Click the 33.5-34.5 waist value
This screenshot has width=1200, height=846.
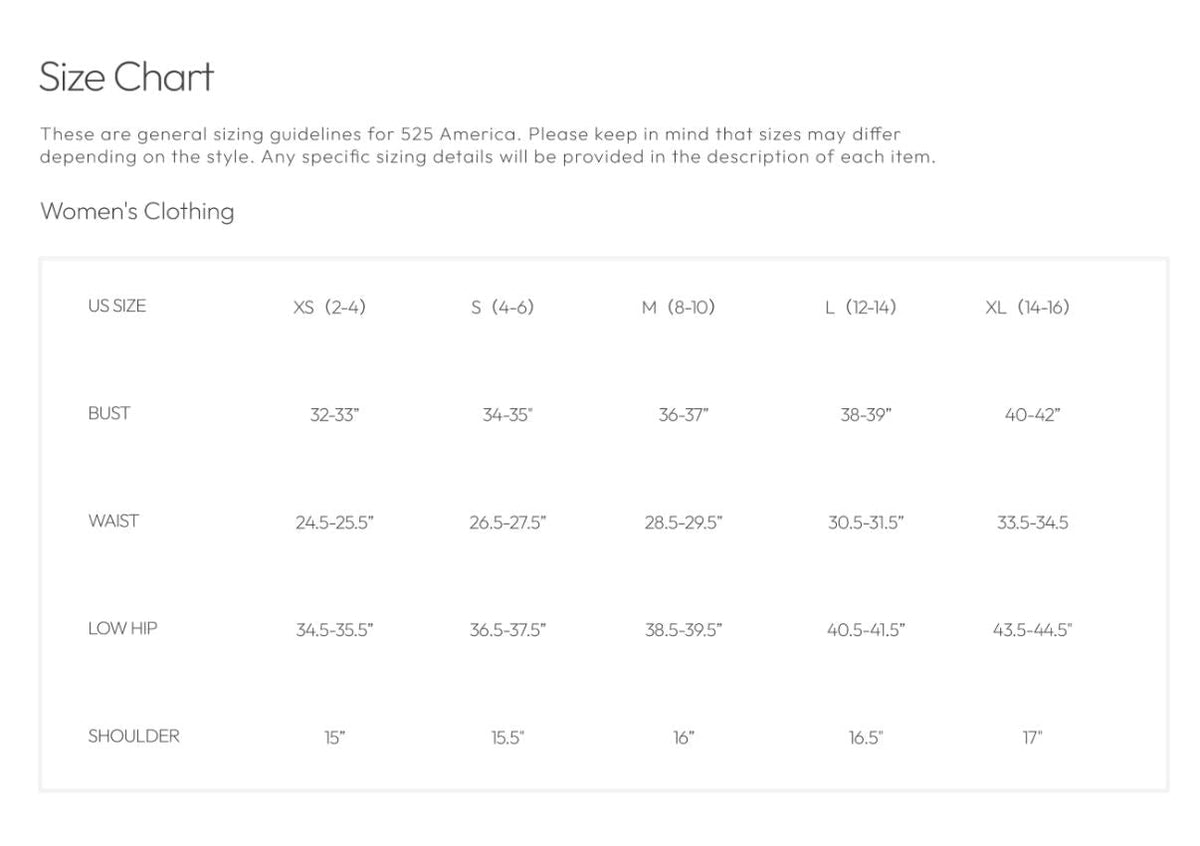pyautogui.click(x=1033, y=523)
